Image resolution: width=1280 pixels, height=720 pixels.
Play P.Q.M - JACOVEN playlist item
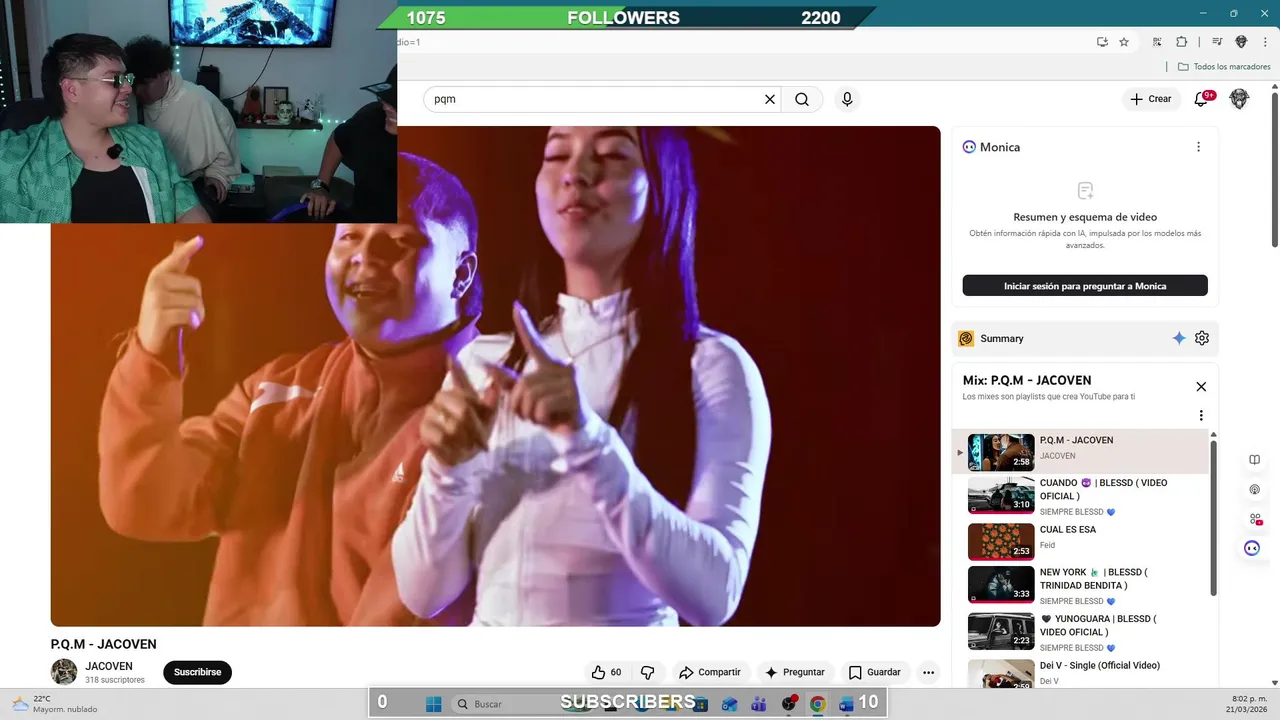(x=1081, y=452)
